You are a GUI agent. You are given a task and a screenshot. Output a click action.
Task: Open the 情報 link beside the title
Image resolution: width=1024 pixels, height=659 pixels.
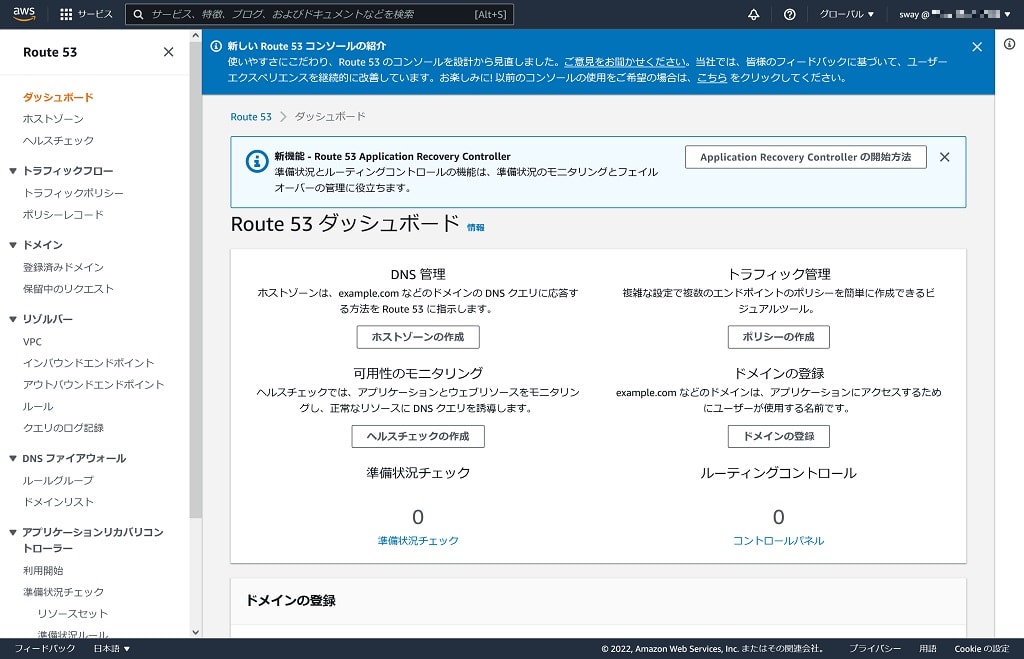[x=475, y=227]
